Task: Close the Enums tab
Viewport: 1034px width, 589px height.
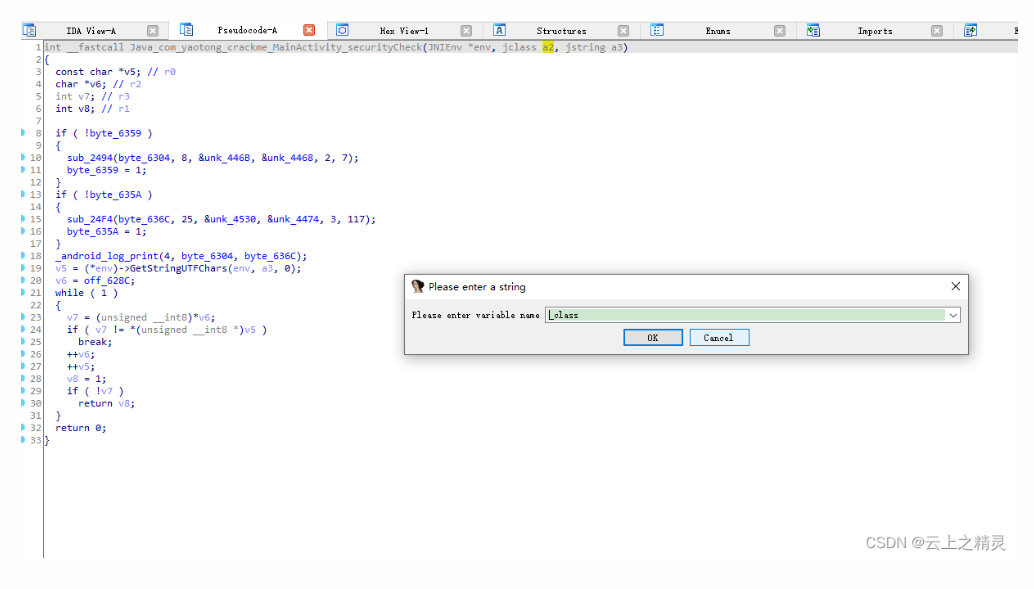Action: click(779, 30)
